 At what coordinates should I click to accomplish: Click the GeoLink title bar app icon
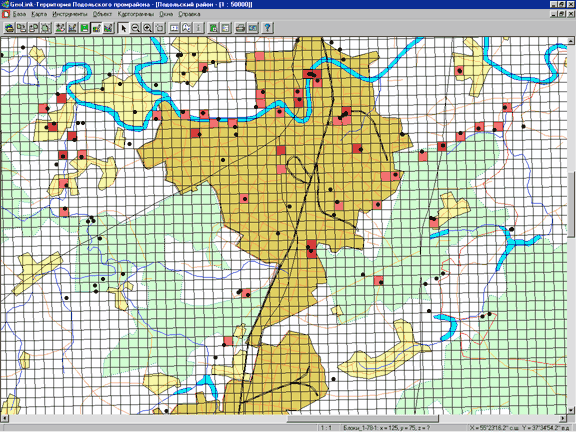pyautogui.click(x=5, y=4)
